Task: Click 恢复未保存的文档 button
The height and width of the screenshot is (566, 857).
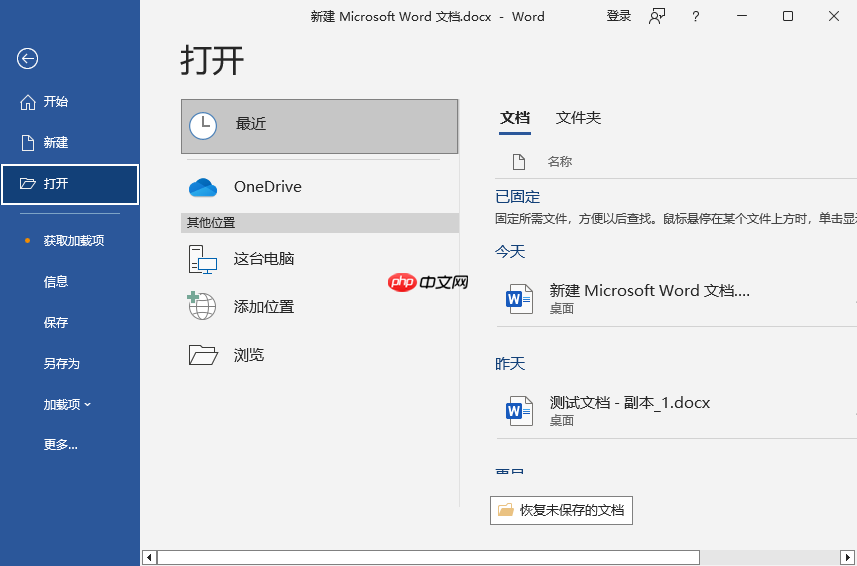Action: coord(561,510)
